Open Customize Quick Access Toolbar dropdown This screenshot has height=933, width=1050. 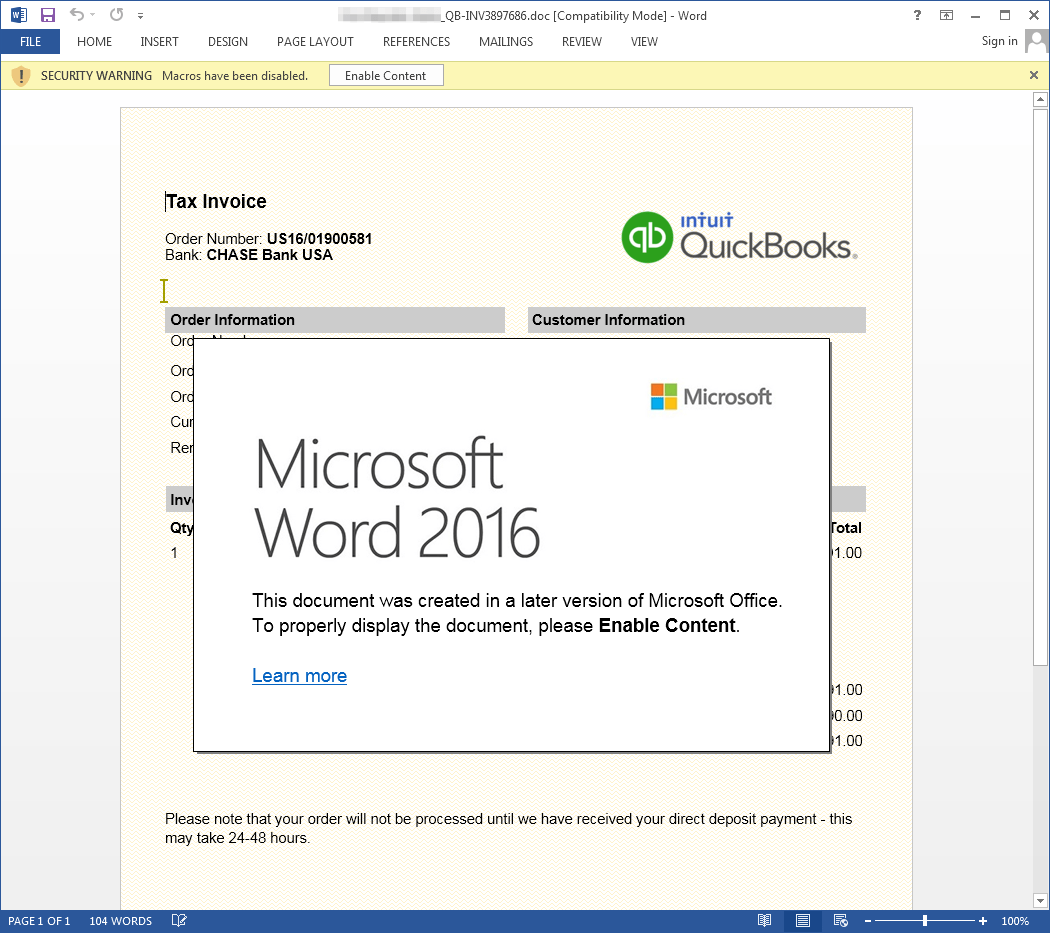click(140, 15)
